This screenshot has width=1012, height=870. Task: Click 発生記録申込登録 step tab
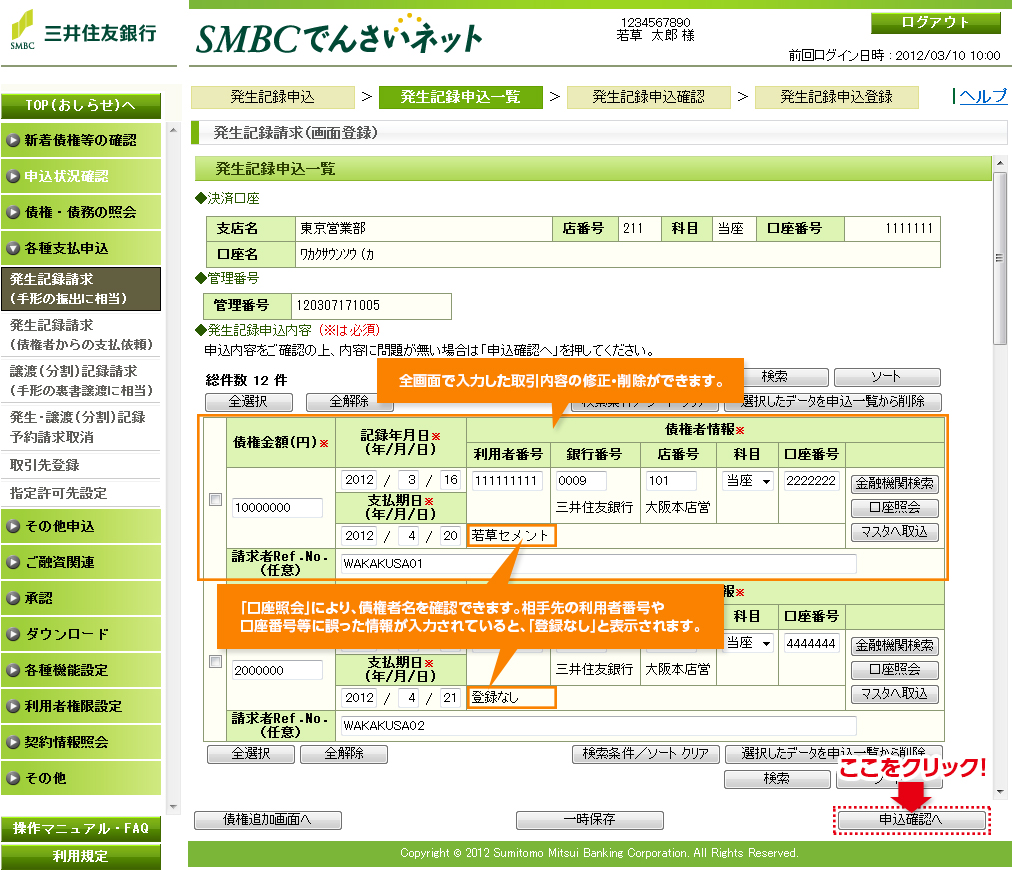[x=836, y=97]
